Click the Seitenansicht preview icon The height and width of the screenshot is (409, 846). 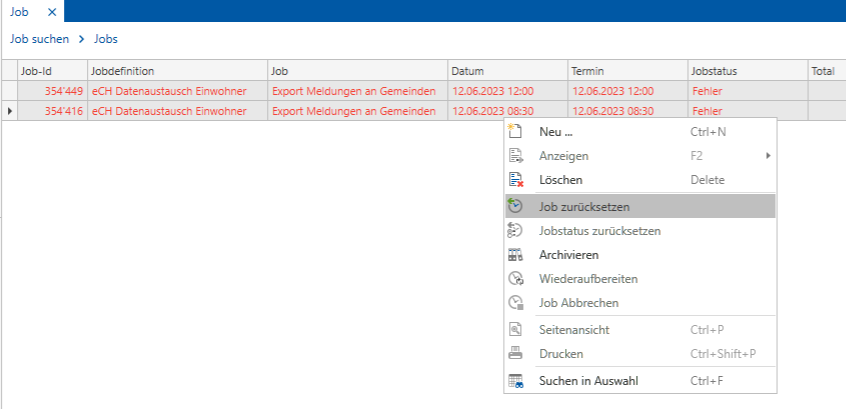point(516,329)
